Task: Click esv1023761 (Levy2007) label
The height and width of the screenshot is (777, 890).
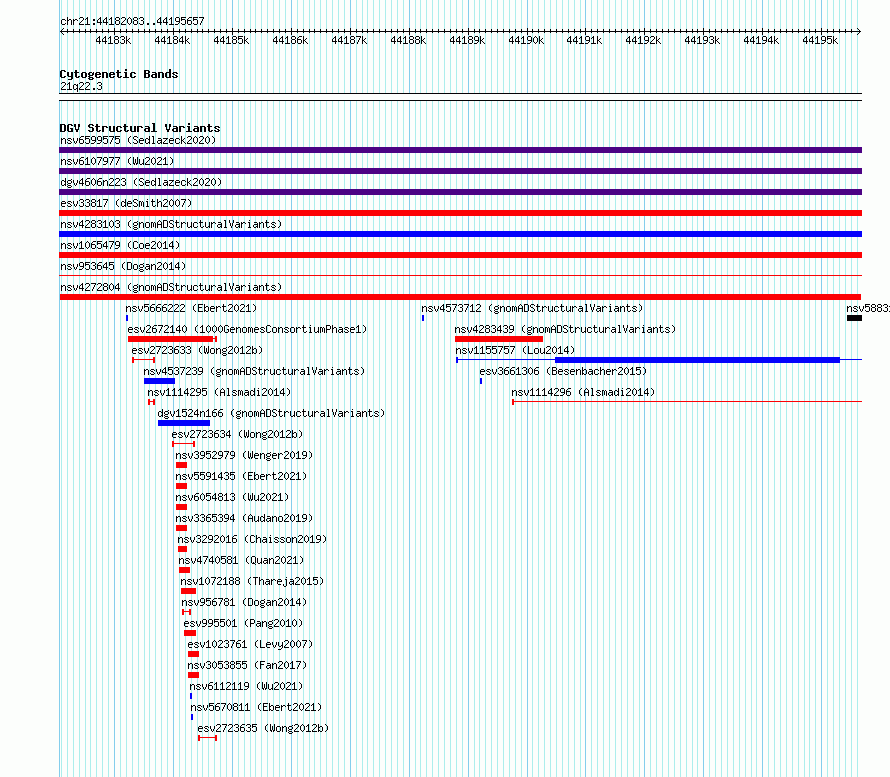Action: click(x=250, y=644)
